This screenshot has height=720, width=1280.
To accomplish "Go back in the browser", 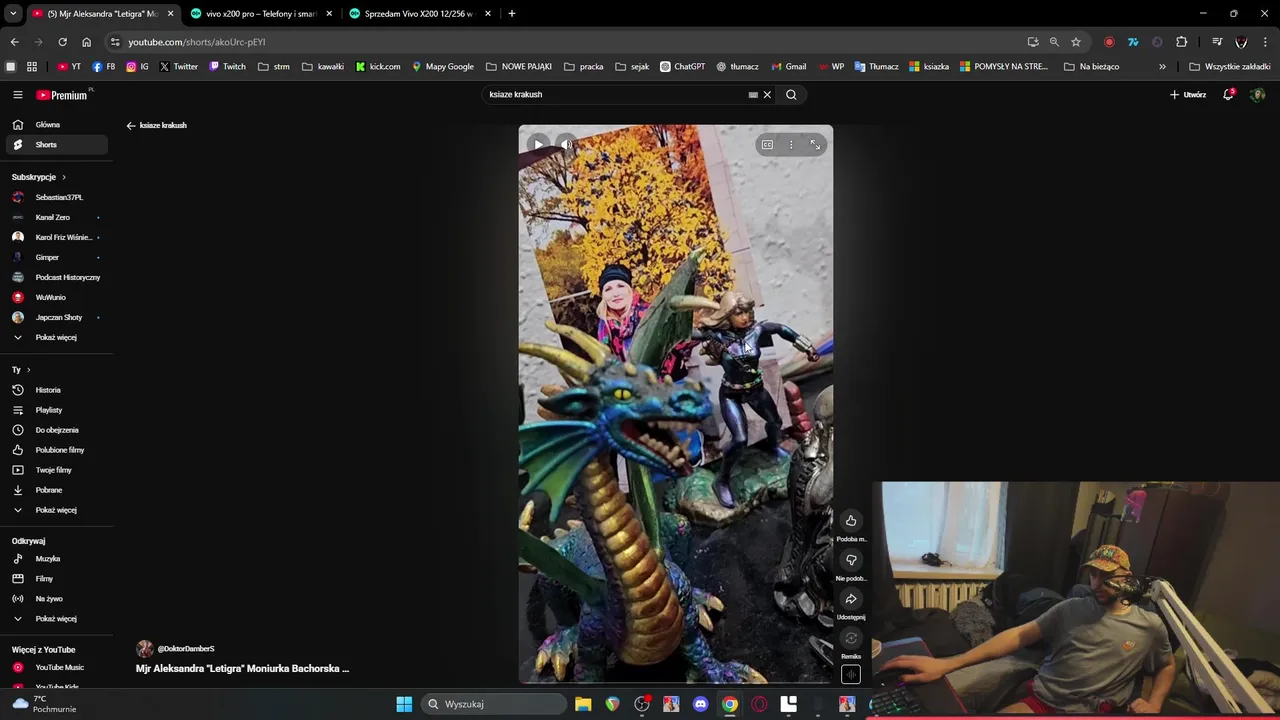I will point(14,42).
